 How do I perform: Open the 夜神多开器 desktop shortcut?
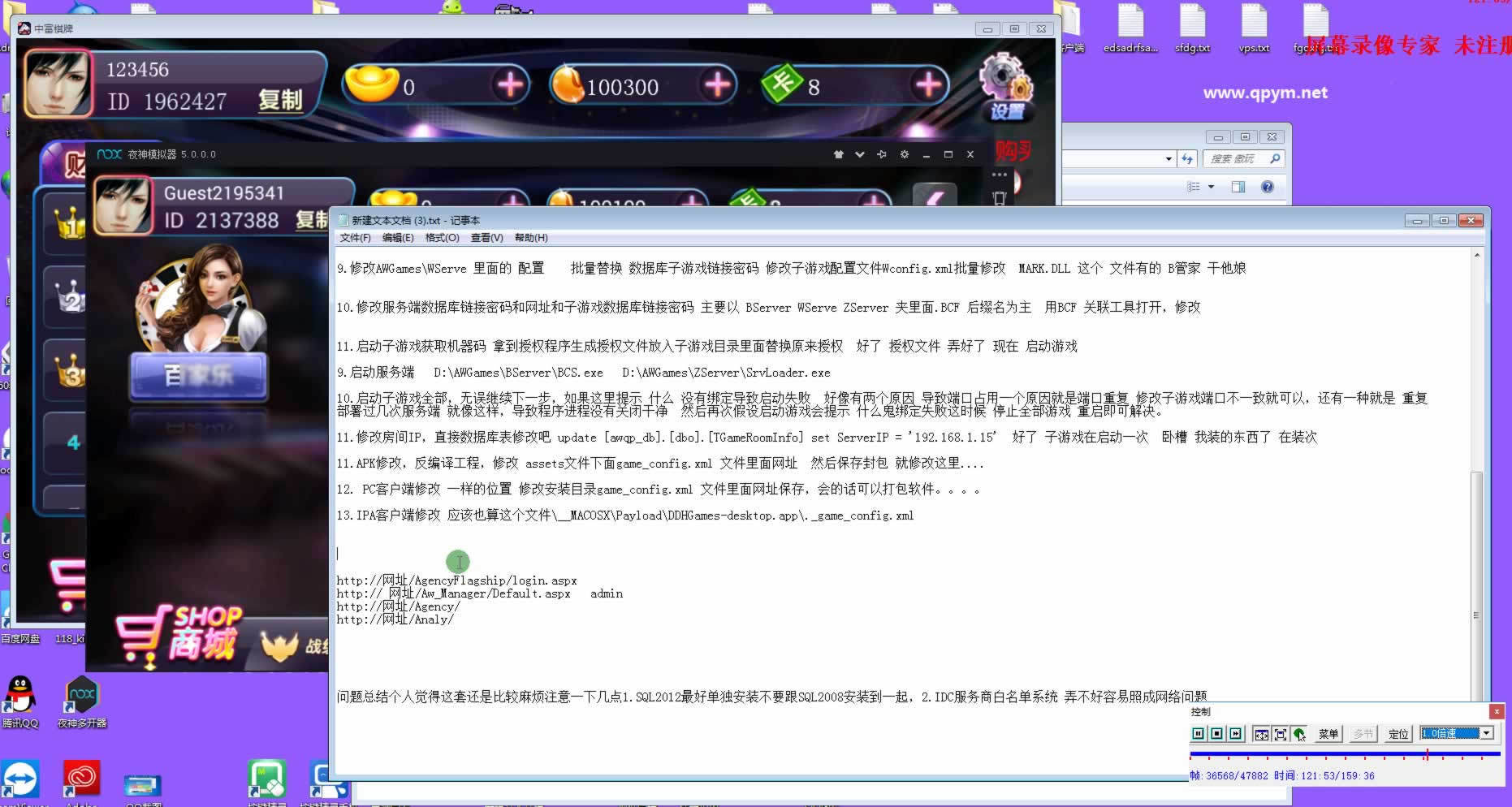point(82,702)
